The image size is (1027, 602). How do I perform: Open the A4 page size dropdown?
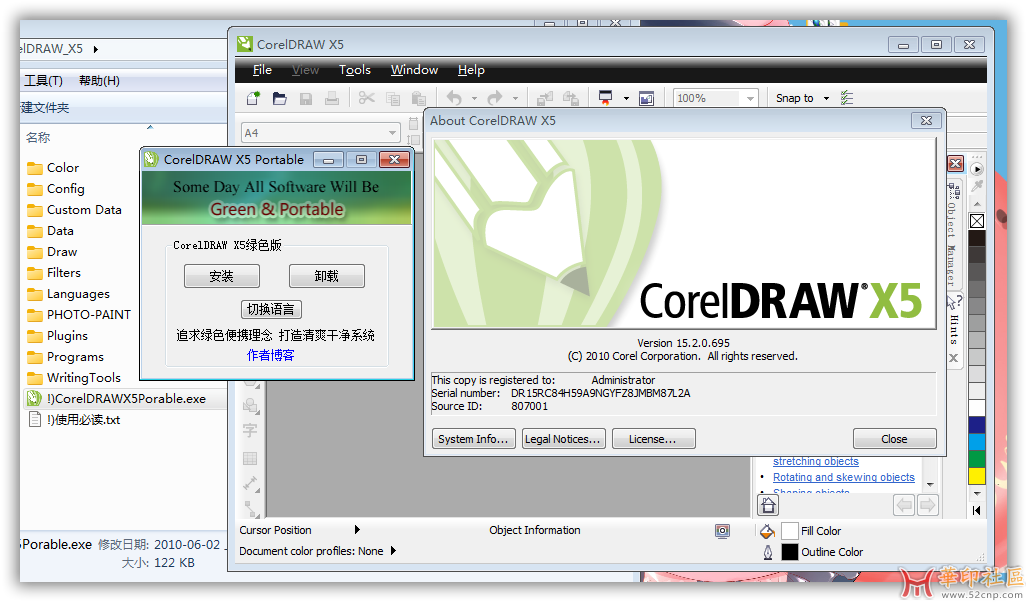point(392,133)
